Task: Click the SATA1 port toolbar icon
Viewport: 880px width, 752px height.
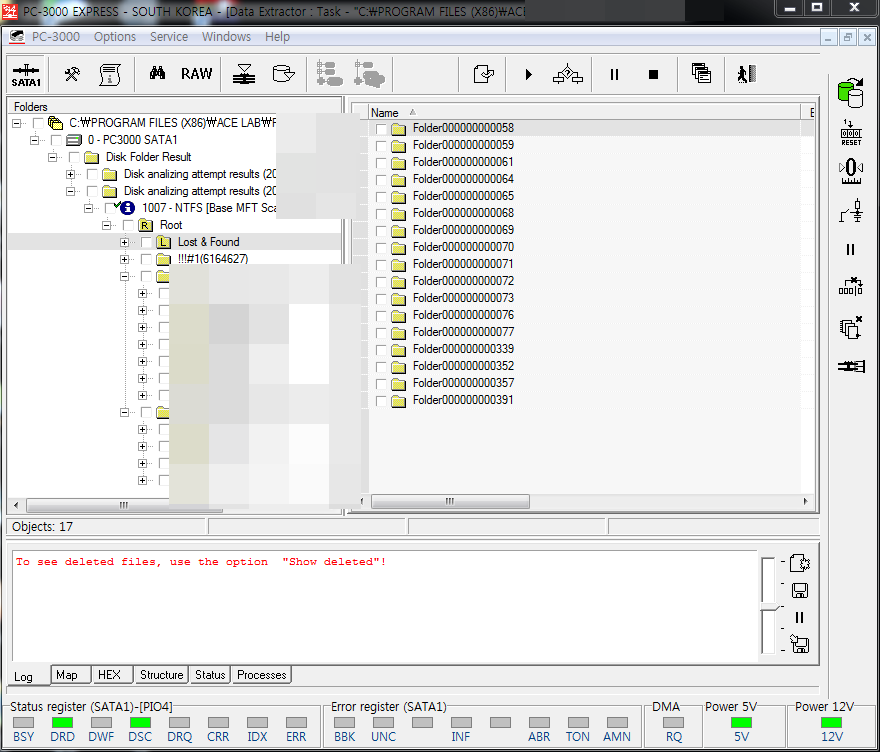Action: [26, 74]
